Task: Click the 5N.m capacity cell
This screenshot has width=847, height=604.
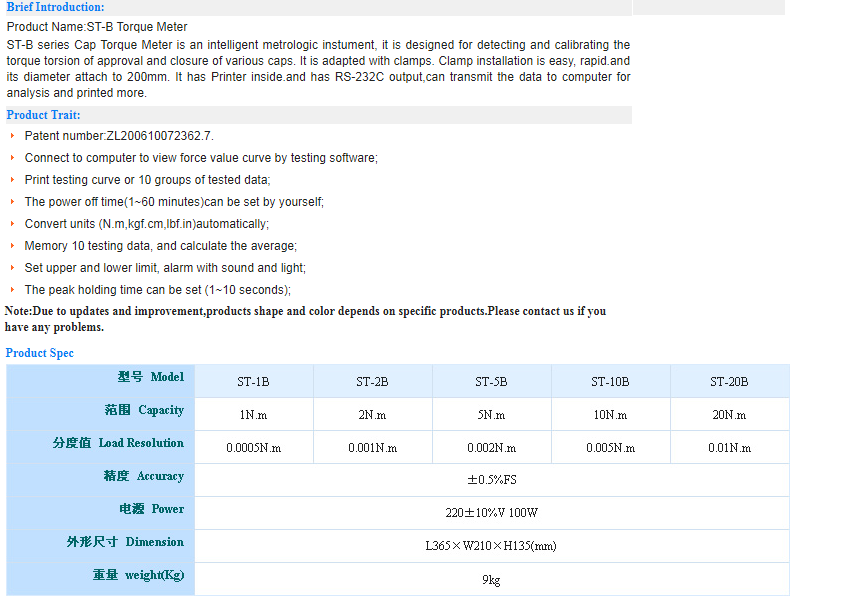Action: click(x=492, y=414)
